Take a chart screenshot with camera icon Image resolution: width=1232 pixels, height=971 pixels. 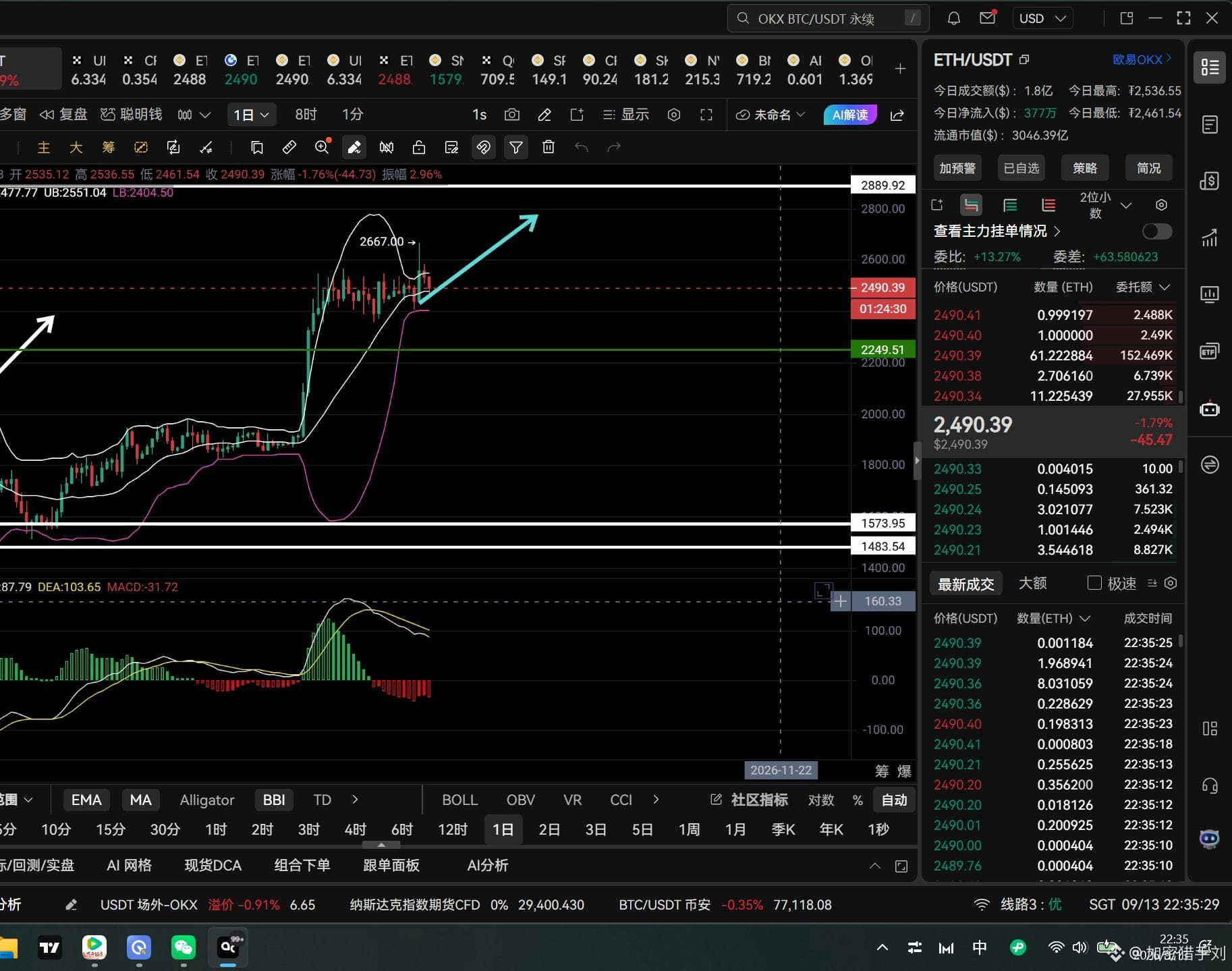pos(512,115)
